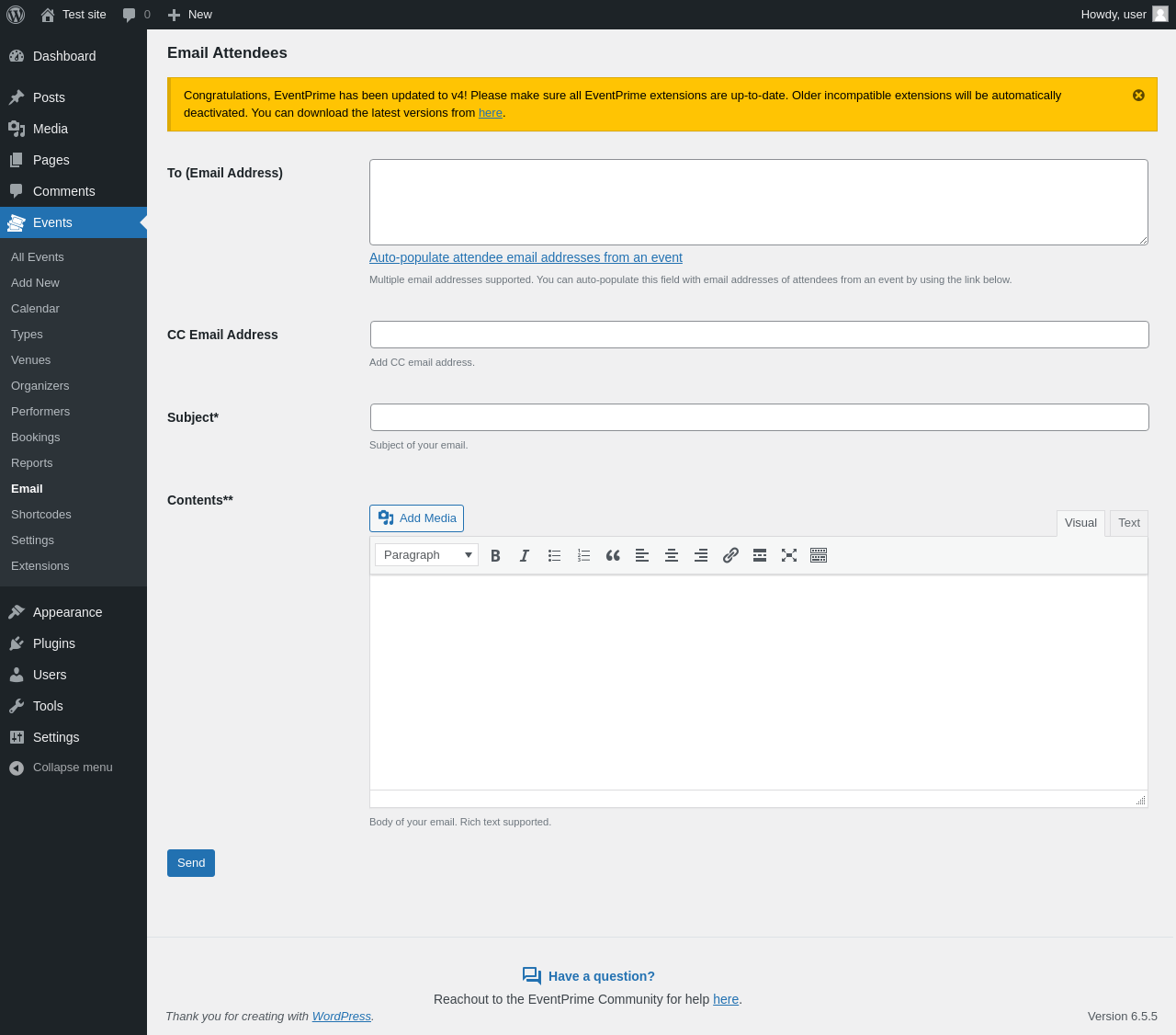Insert a numbered list
Screen dimensions: 1176x1035
click(x=583, y=555)
